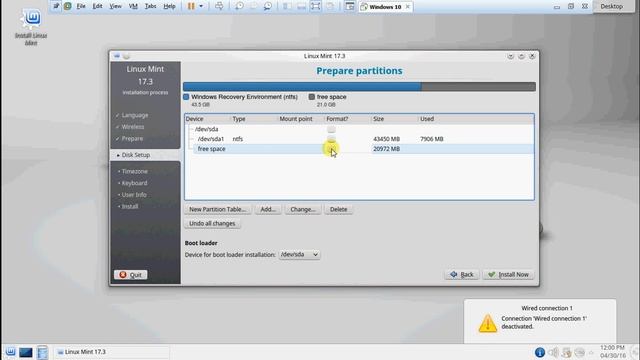Click the send Ctrl+Alt+Del toolbar icon
This screenshot has height=360, width=640.
[x=219, y=6]
